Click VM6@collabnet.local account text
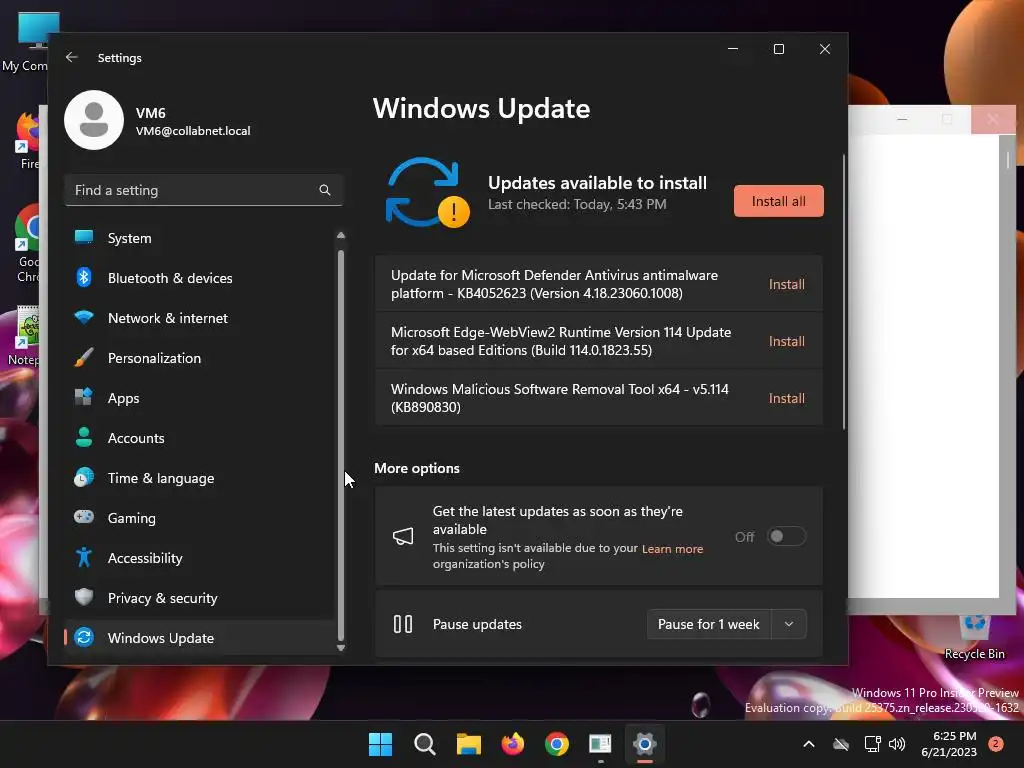The width and height of the screenshot is (1024, 768). click(x=193, y=131)
